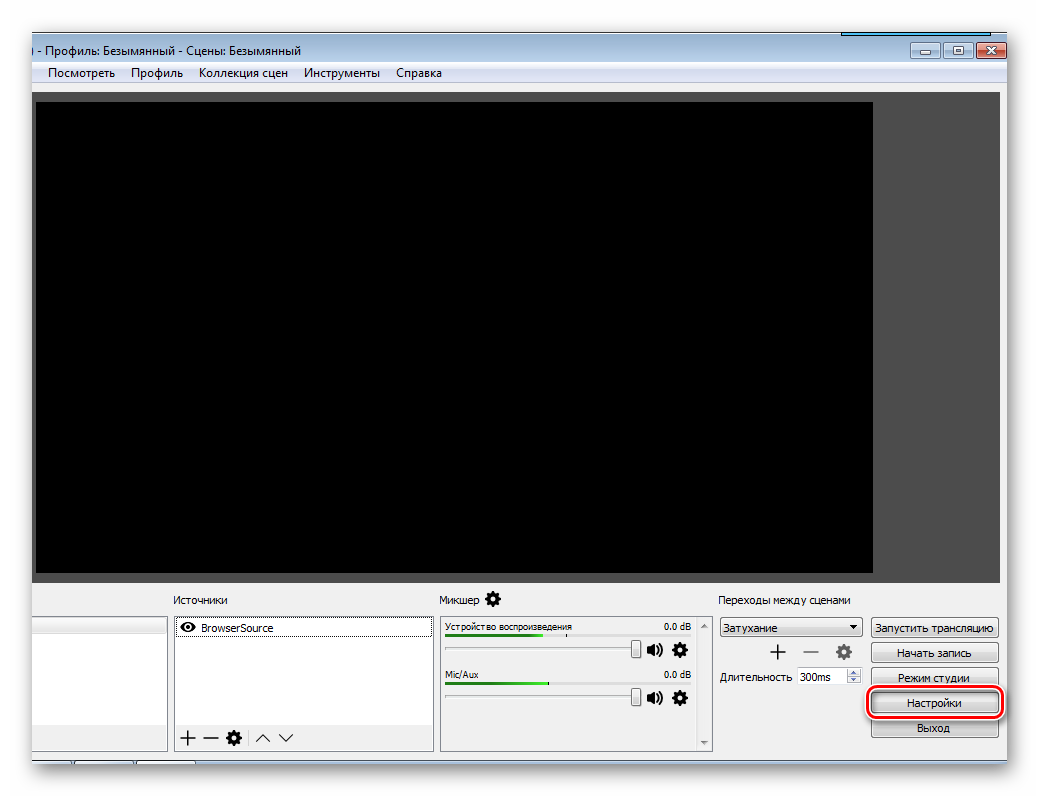1039x796 pixels.
Task: Click Запустить трансляцию button
Action: (x=934, y=628)
